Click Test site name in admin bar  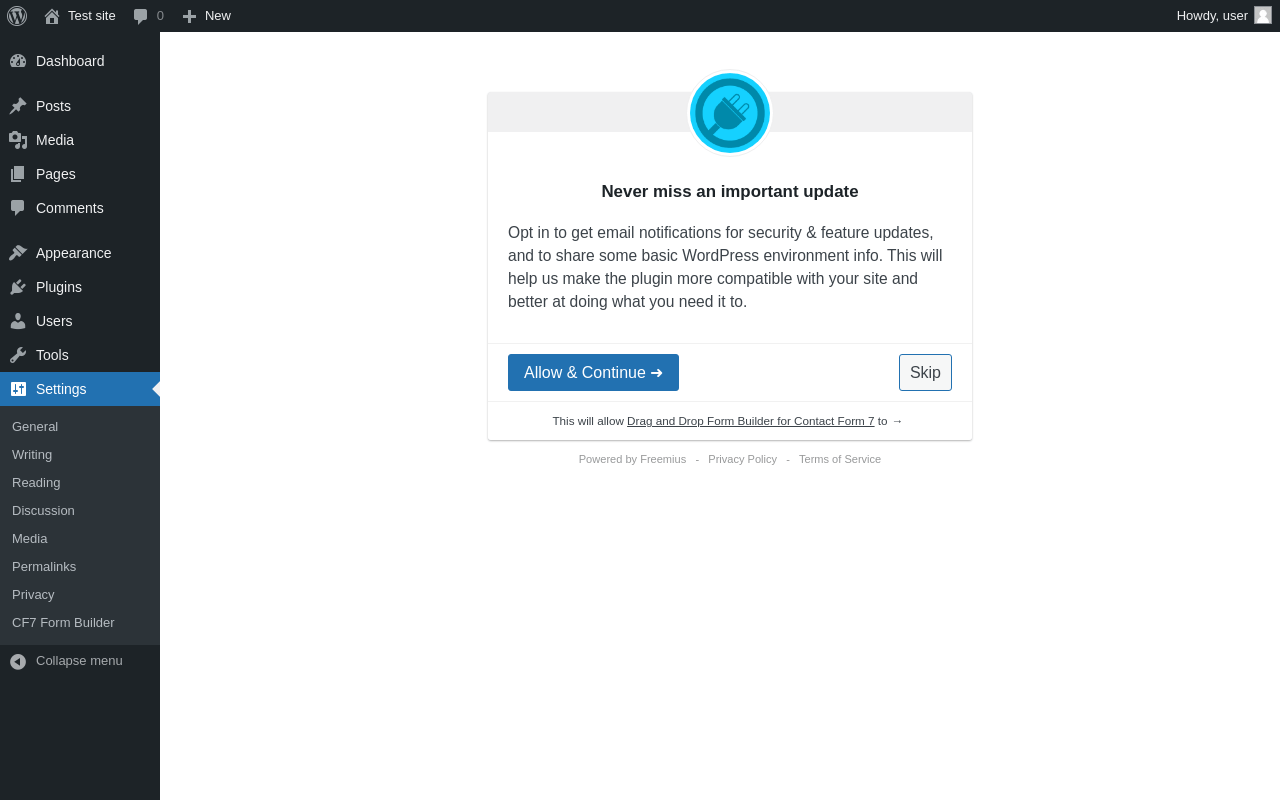(x=92, y=16)
